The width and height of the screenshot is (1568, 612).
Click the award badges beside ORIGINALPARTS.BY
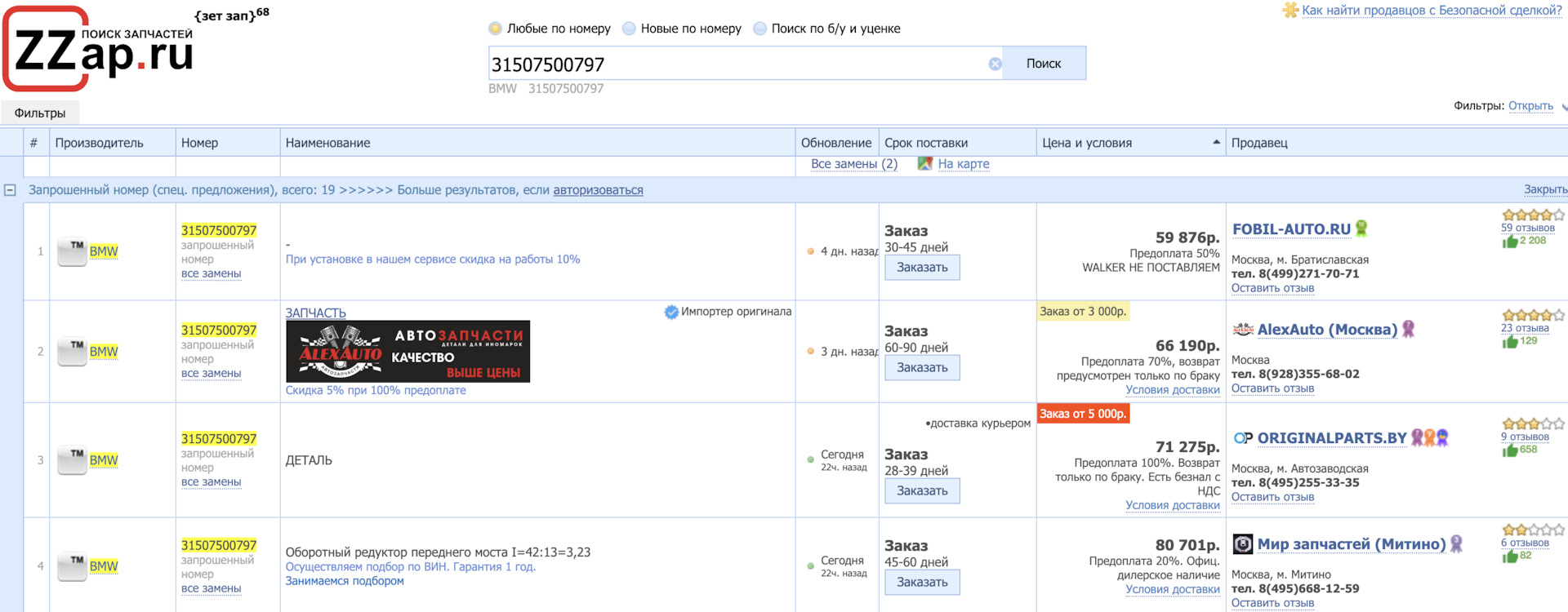click(x=1430, y=437)
